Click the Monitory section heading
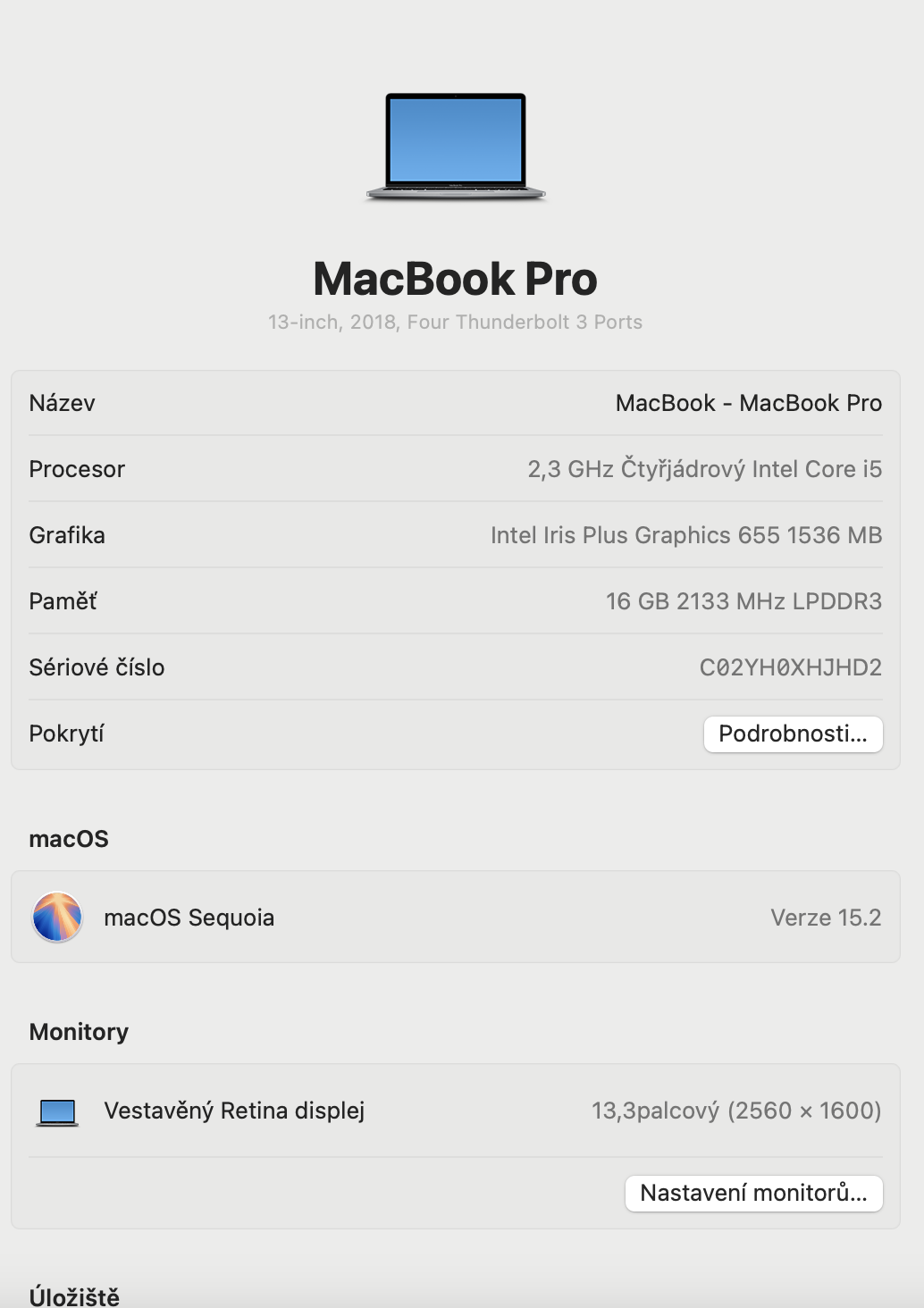 [x=79, y=1032]
